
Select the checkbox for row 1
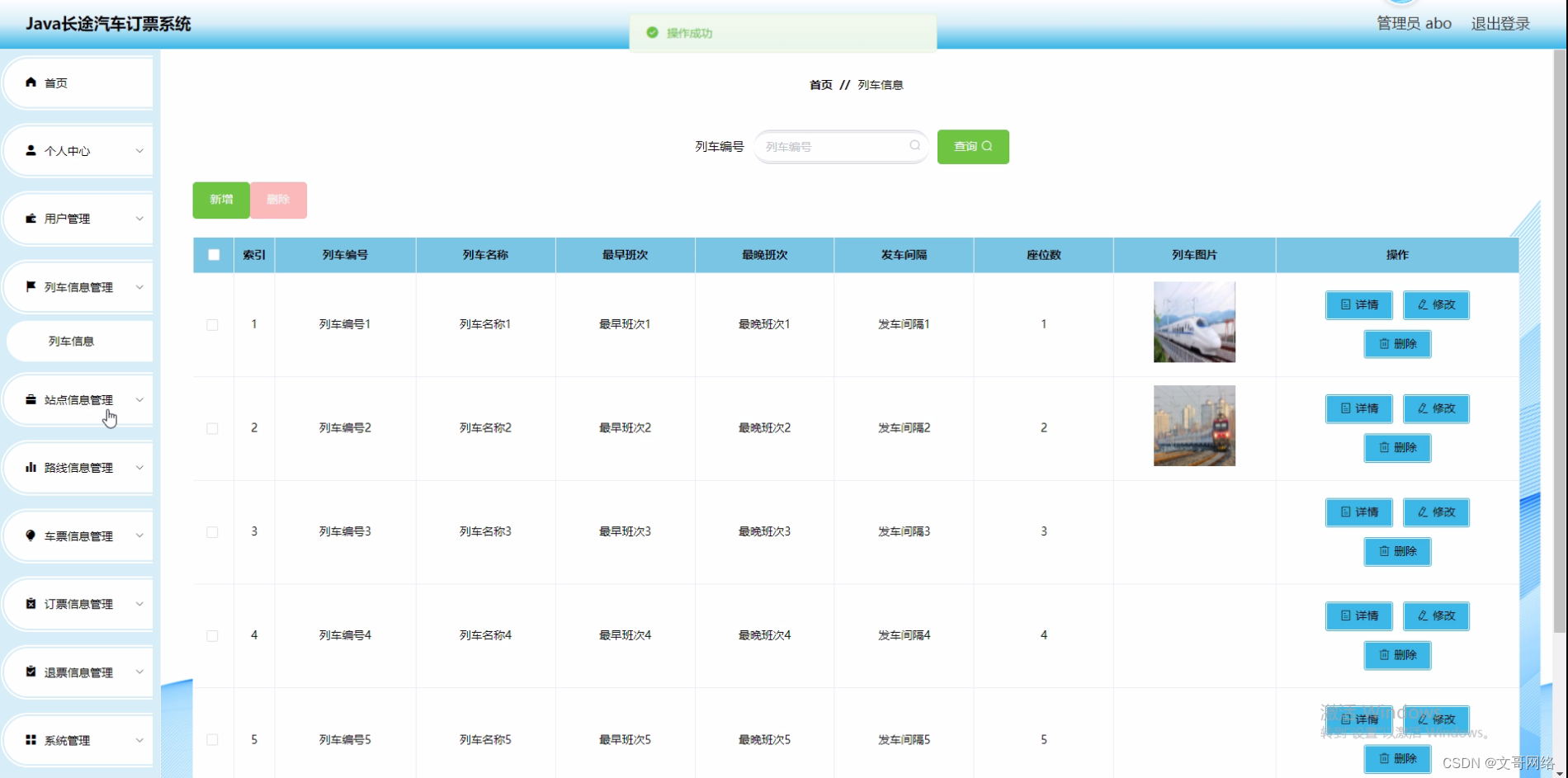pos(212,325)
